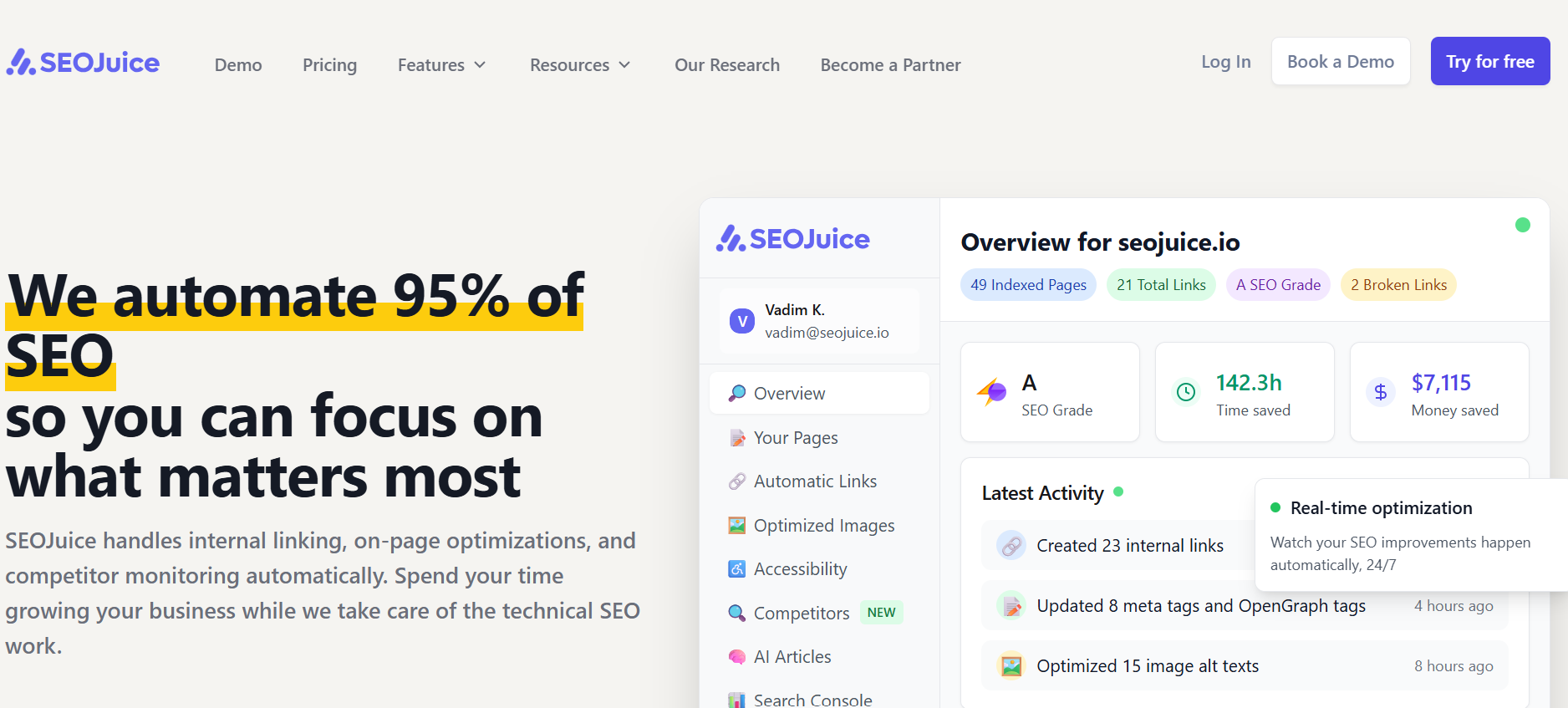
Task: Click the Accessibility icon in sidebar
Action: (x=736, y=569)
